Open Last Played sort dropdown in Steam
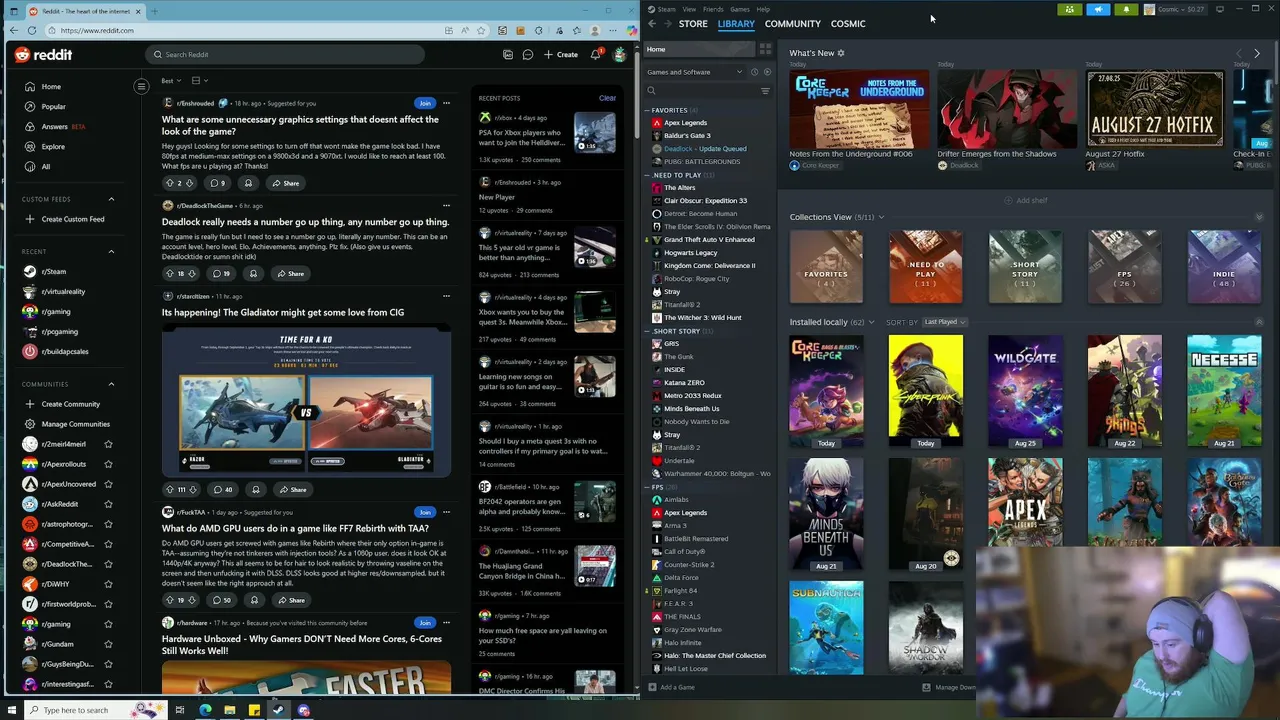The image size is (1280, 720). click(x=944, y=322)
